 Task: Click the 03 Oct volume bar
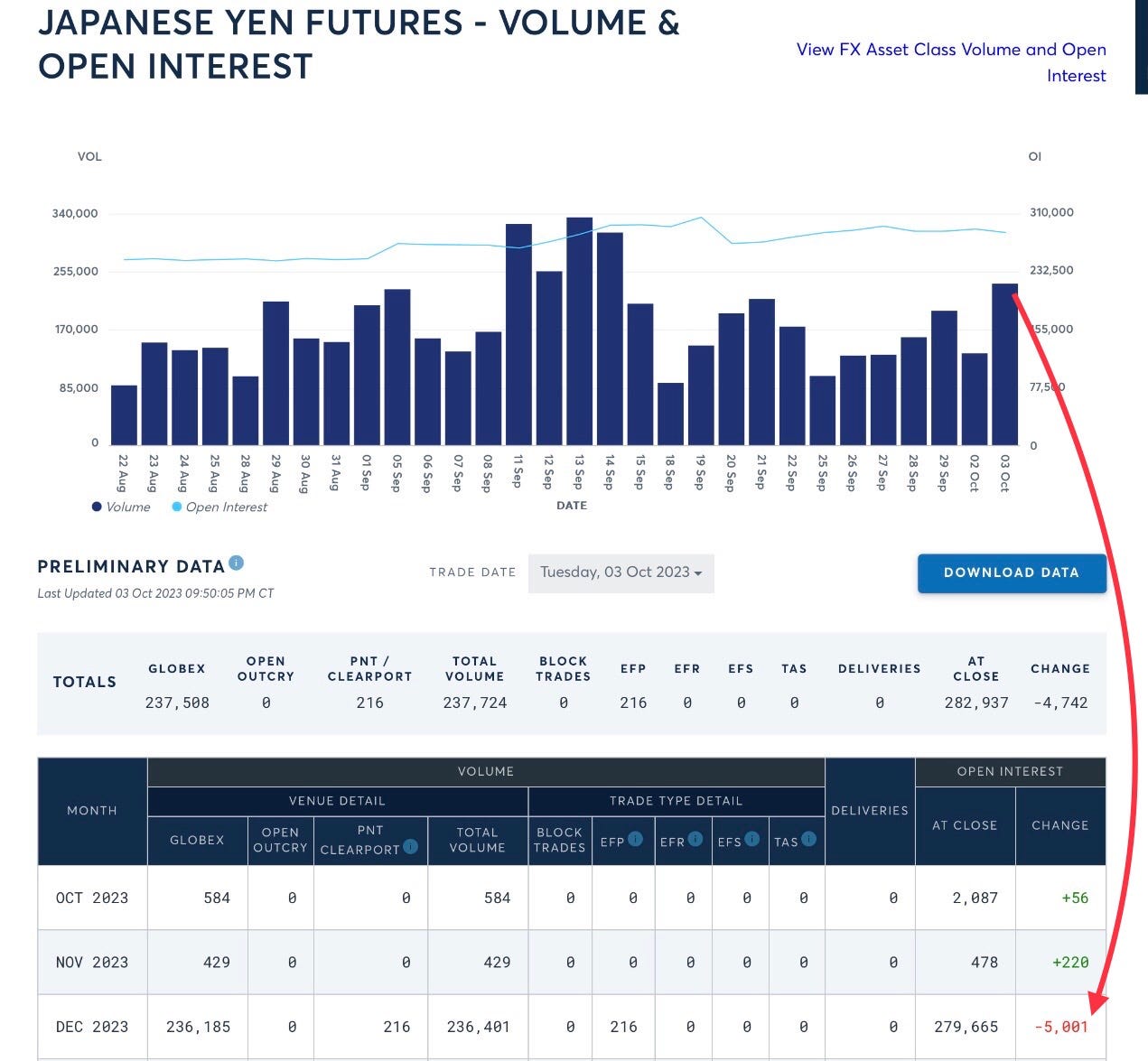1005,365
